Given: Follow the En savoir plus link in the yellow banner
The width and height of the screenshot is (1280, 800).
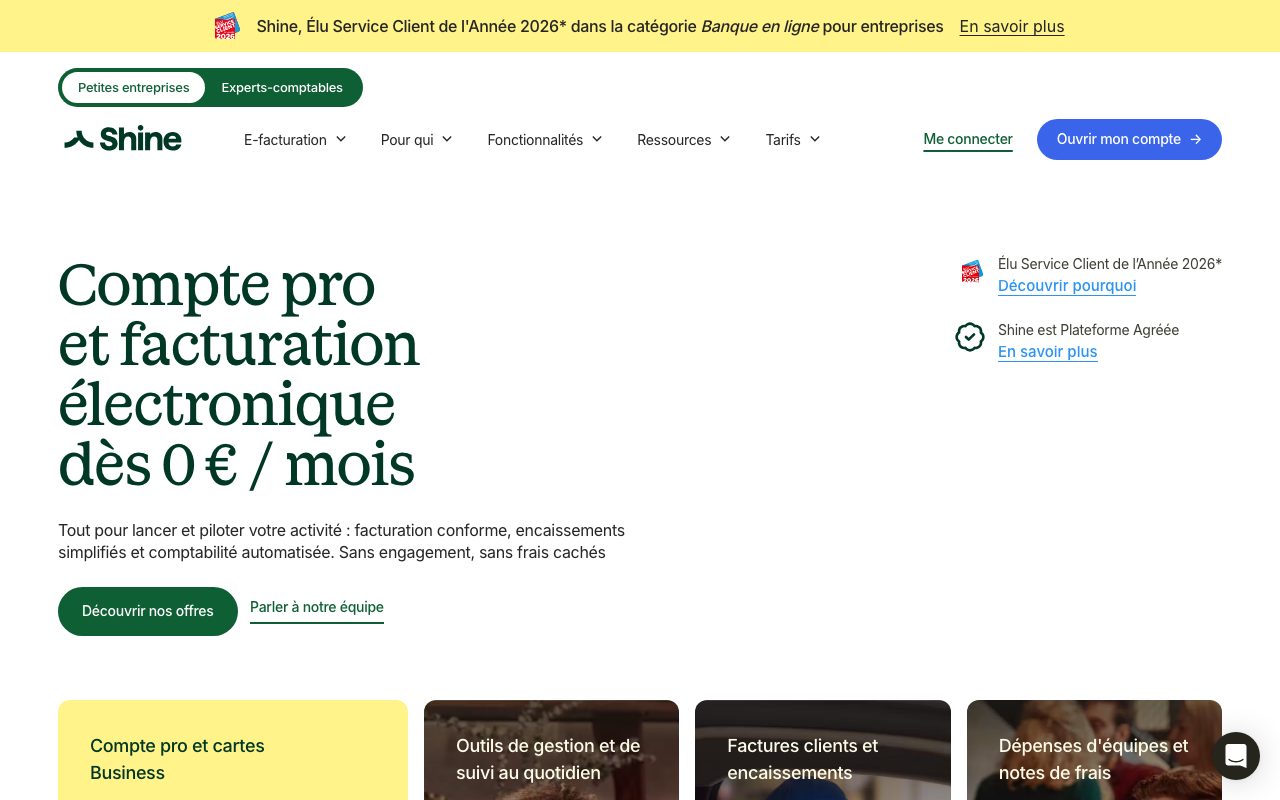Looking at the screenshot, I should tap(1012, 27).
